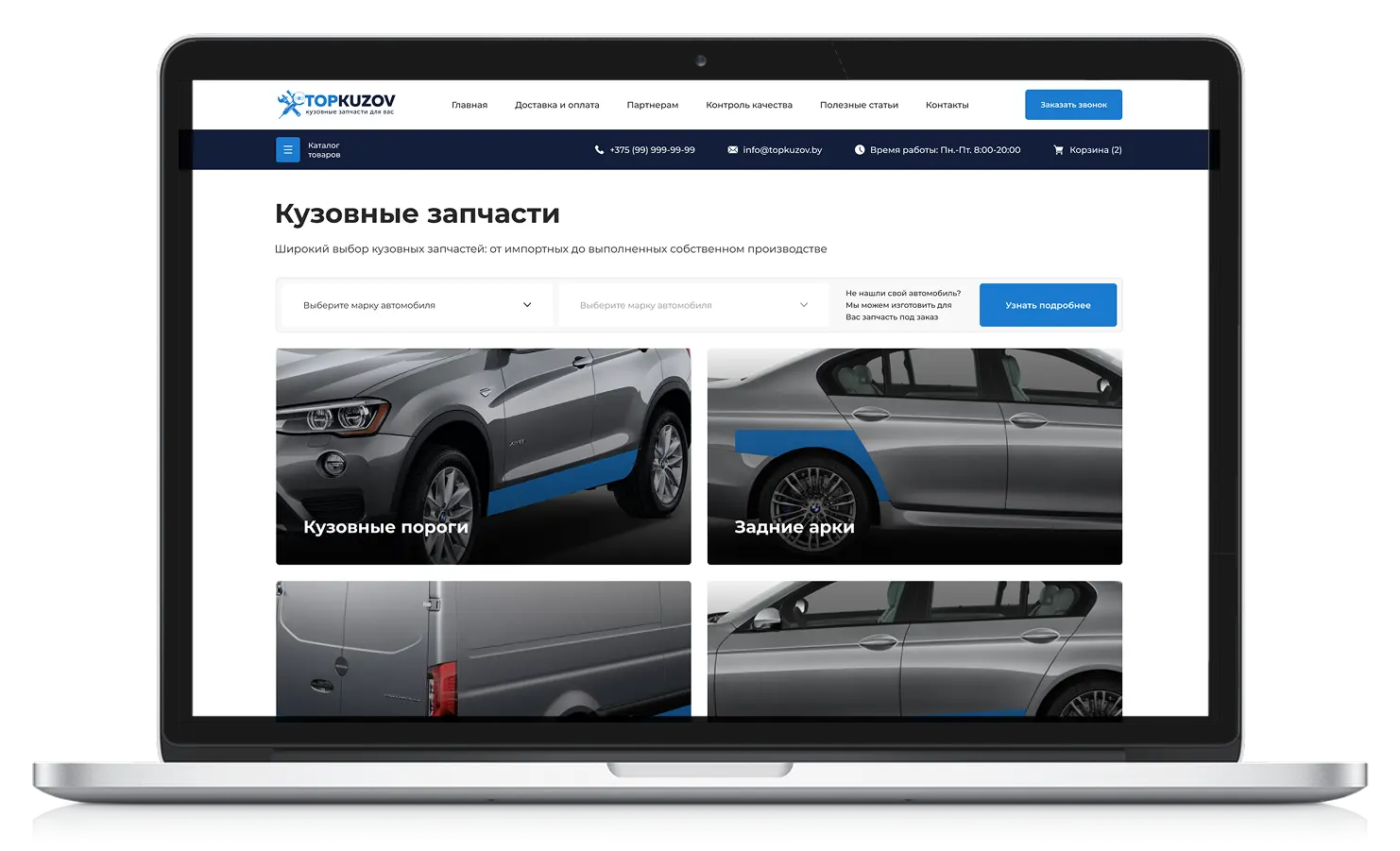
Task: Open the Контакты page
Action: pos(947,105)
